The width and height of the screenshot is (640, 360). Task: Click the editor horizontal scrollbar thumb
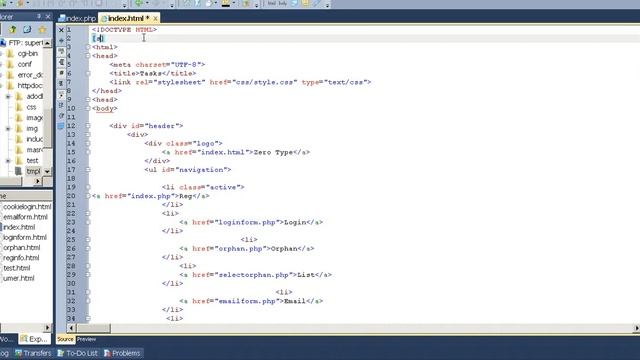tap(93, 328)
